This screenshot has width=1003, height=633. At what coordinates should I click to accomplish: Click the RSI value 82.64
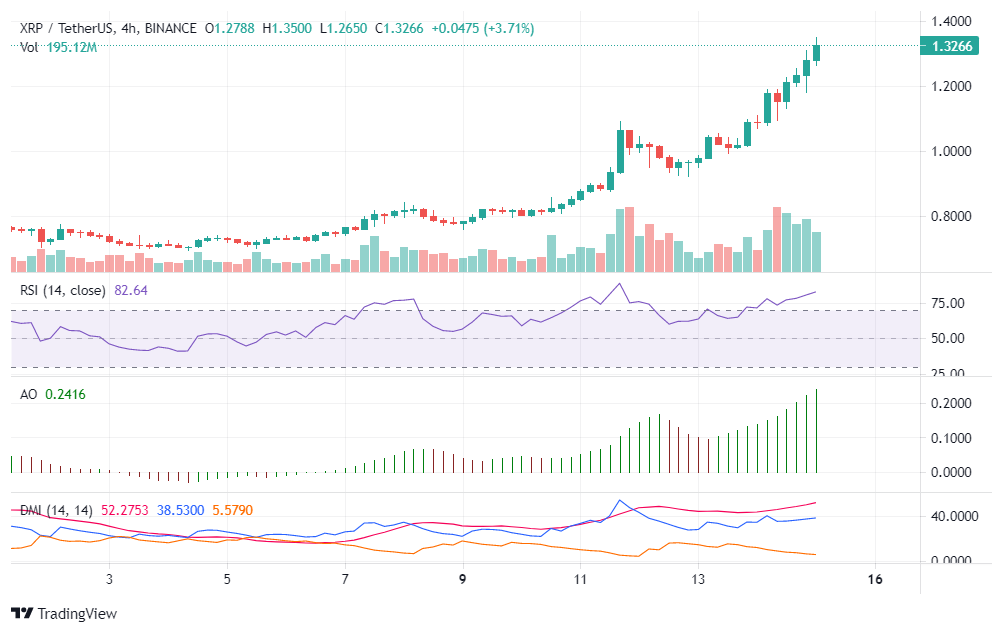click(131, 290)
